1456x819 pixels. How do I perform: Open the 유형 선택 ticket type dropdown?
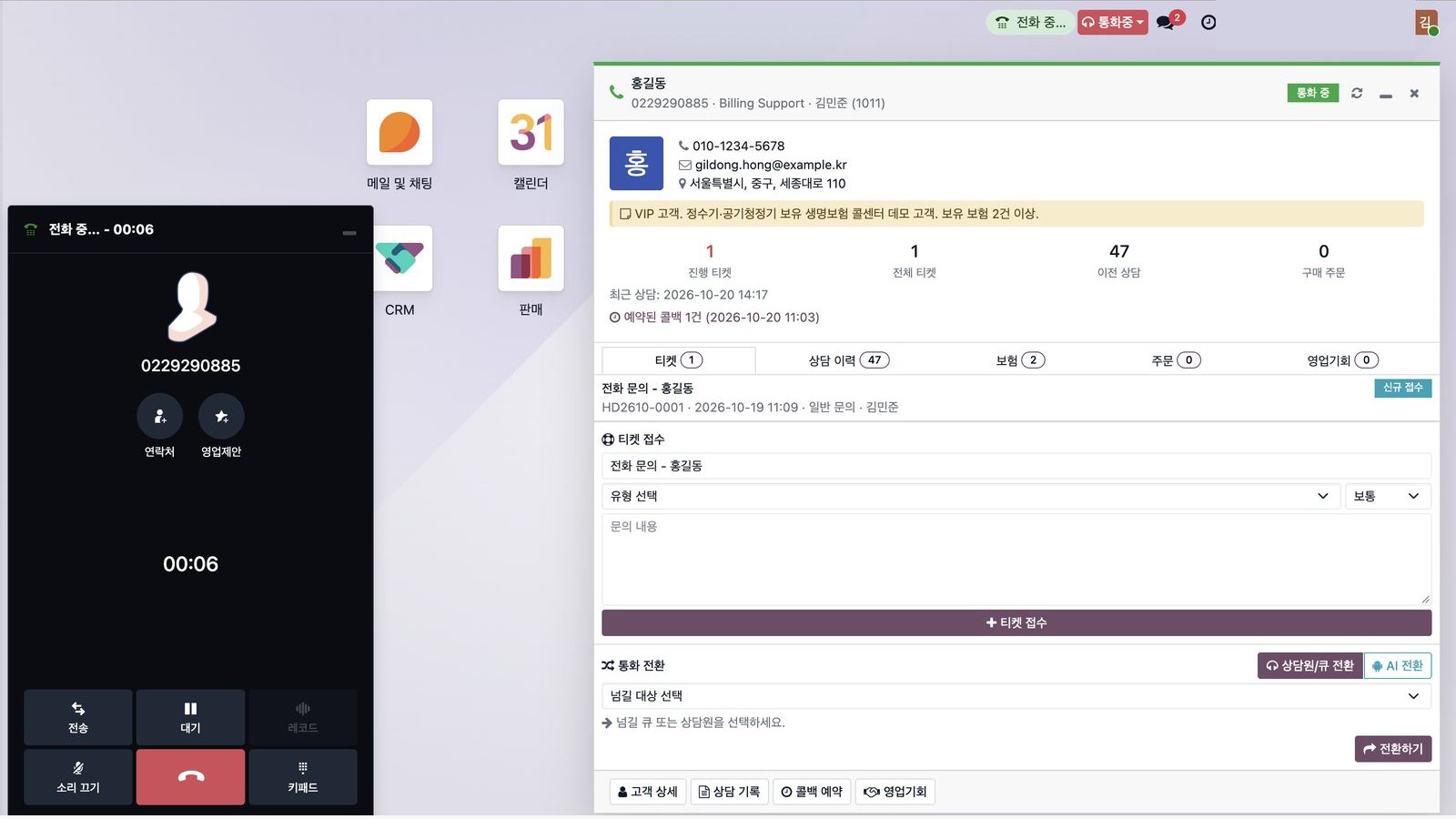tap(970, 496)
